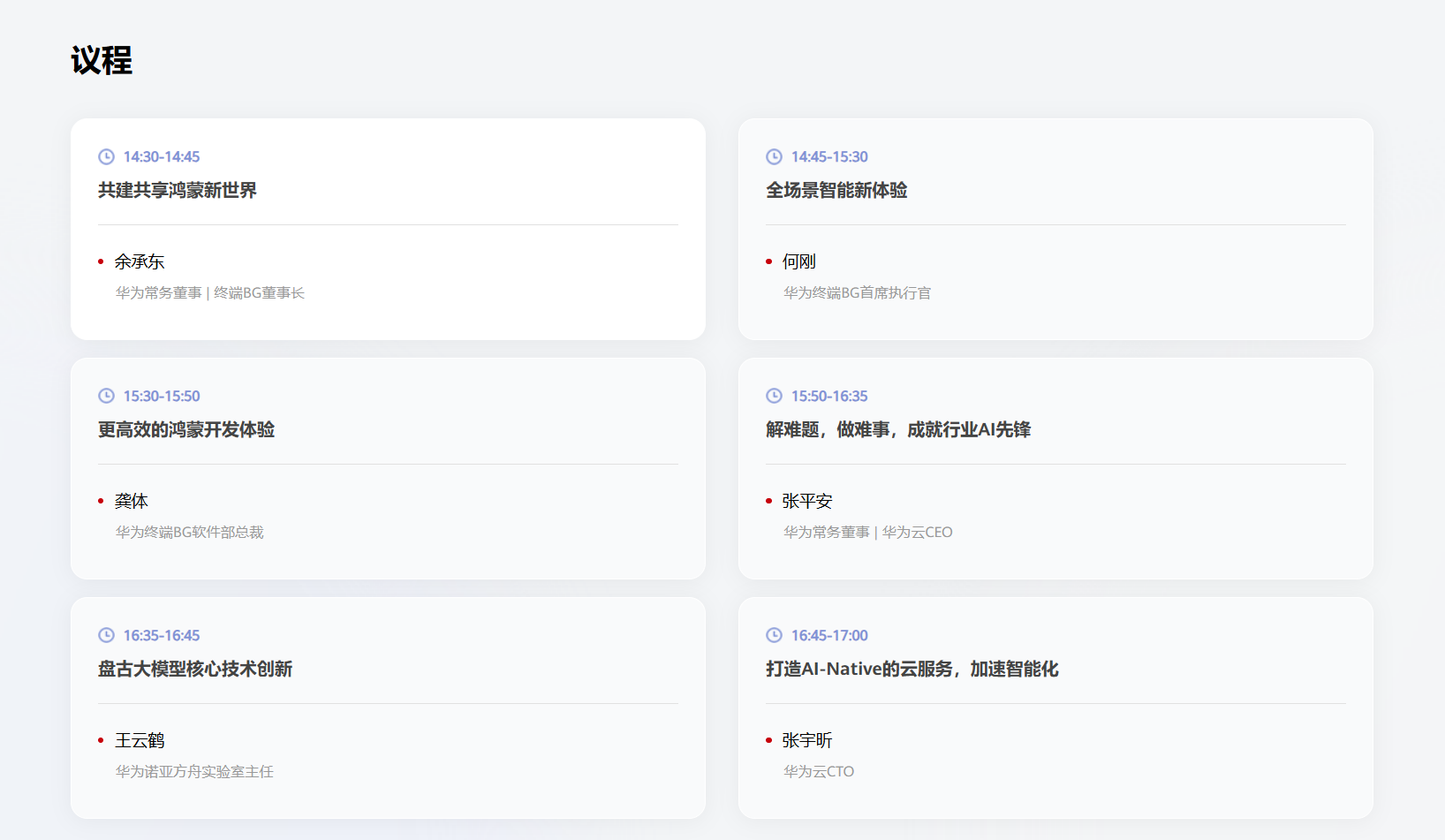
Task: Click the clock icon beside 14:45-15:30
Action: [774, 156]
